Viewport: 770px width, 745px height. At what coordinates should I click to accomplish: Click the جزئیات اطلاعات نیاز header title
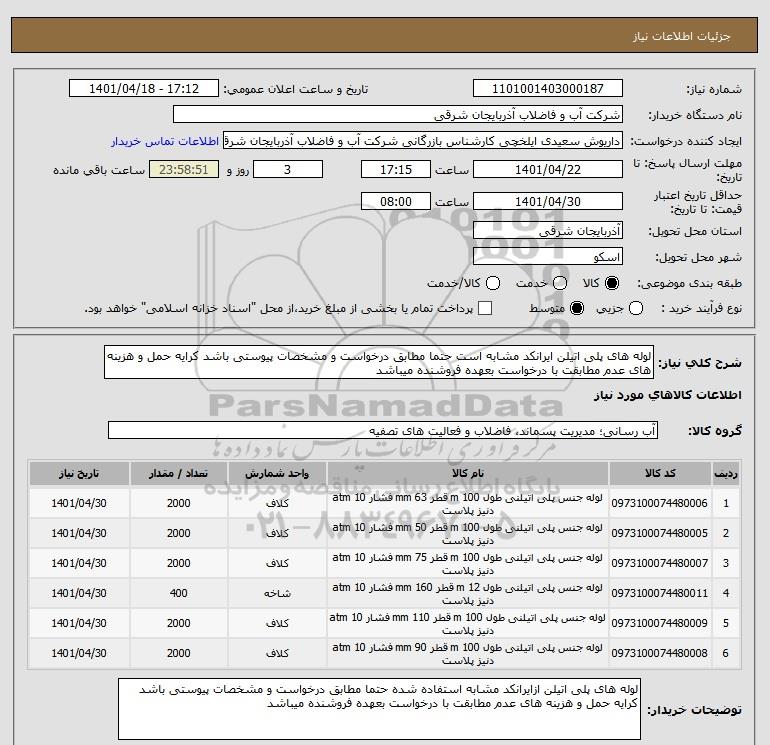682,37
